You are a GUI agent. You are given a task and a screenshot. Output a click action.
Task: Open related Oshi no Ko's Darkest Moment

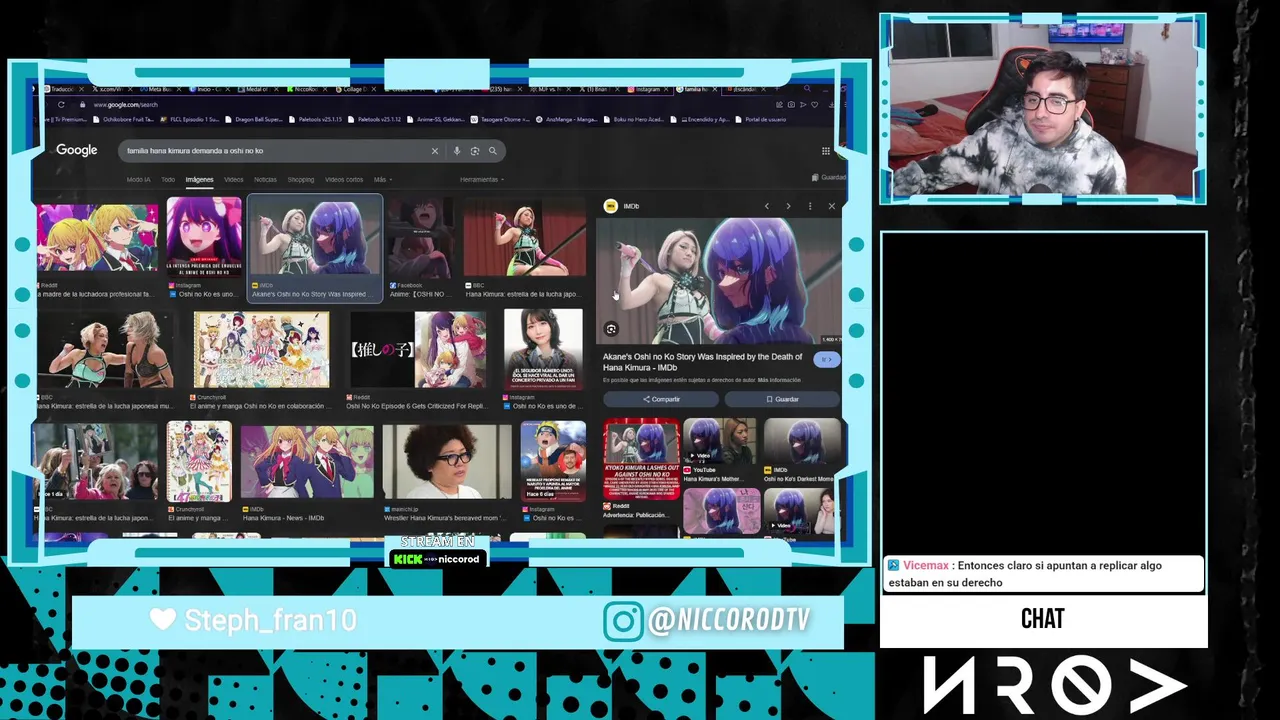click(802, 449)
